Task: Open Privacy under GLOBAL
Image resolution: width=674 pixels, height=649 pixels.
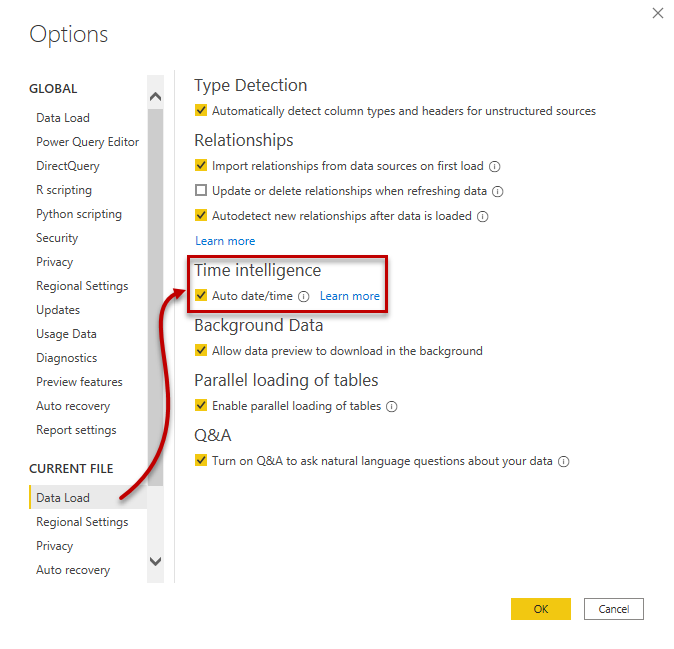Action: 55,263
